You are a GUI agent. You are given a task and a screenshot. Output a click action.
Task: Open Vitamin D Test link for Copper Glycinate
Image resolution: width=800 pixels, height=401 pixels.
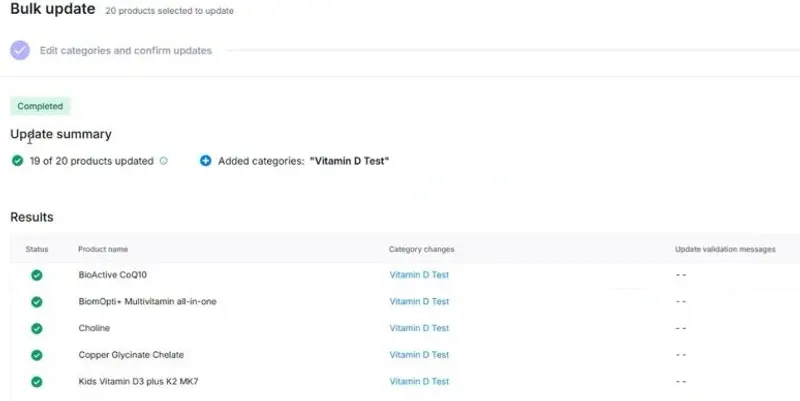click(x=419, y=355)
